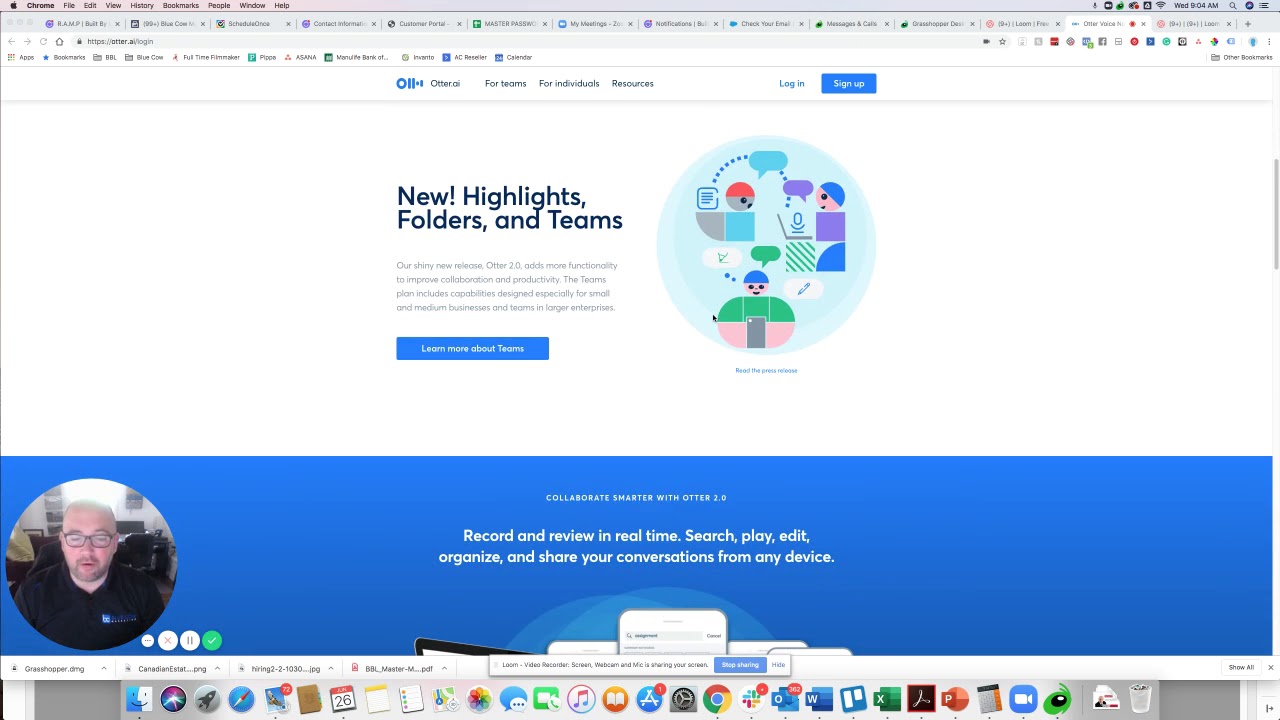This screenshot has height=720, width=1280.
Task: Click Show All downloads button
Action: click(1241, 668)
